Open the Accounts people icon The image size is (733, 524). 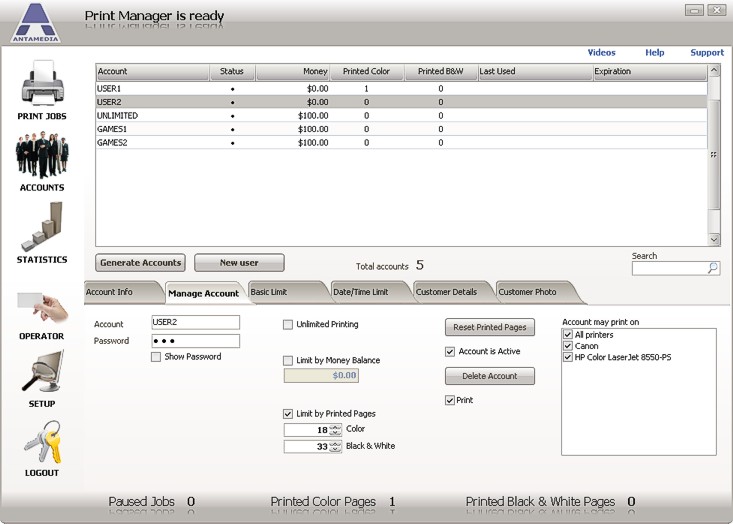click(41, 156)
